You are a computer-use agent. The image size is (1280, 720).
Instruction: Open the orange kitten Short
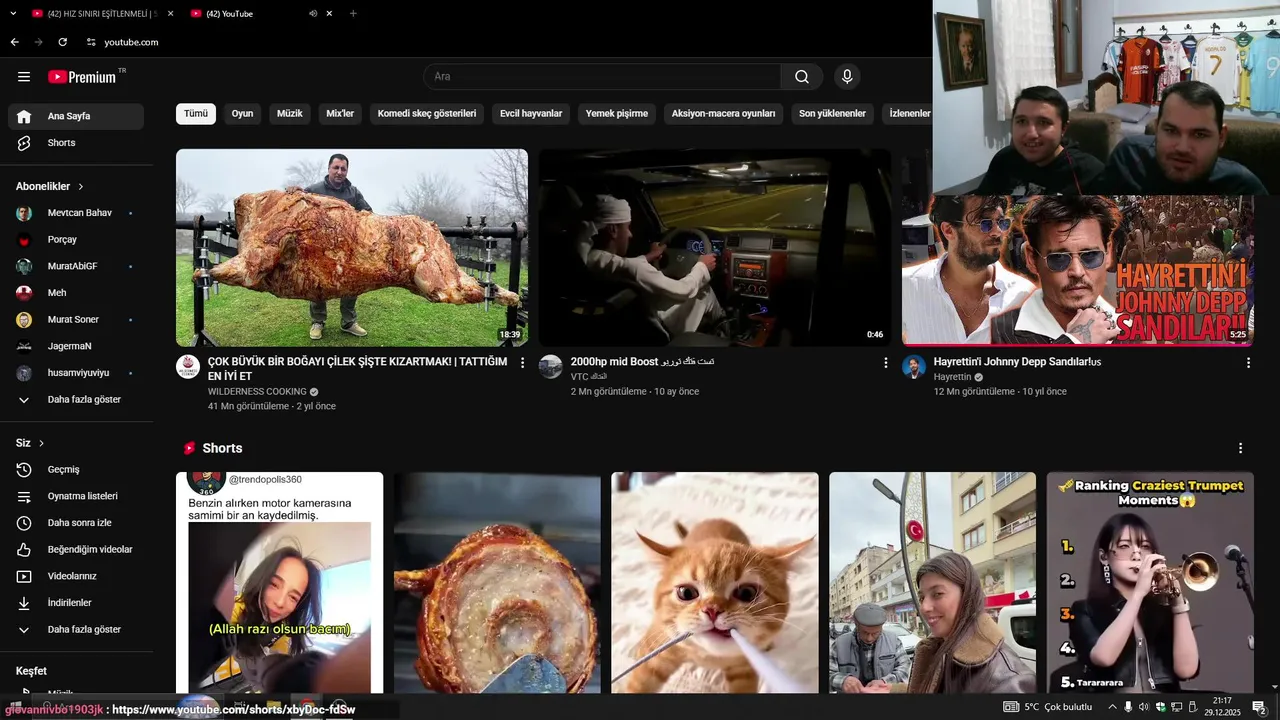tap(715, 583)
